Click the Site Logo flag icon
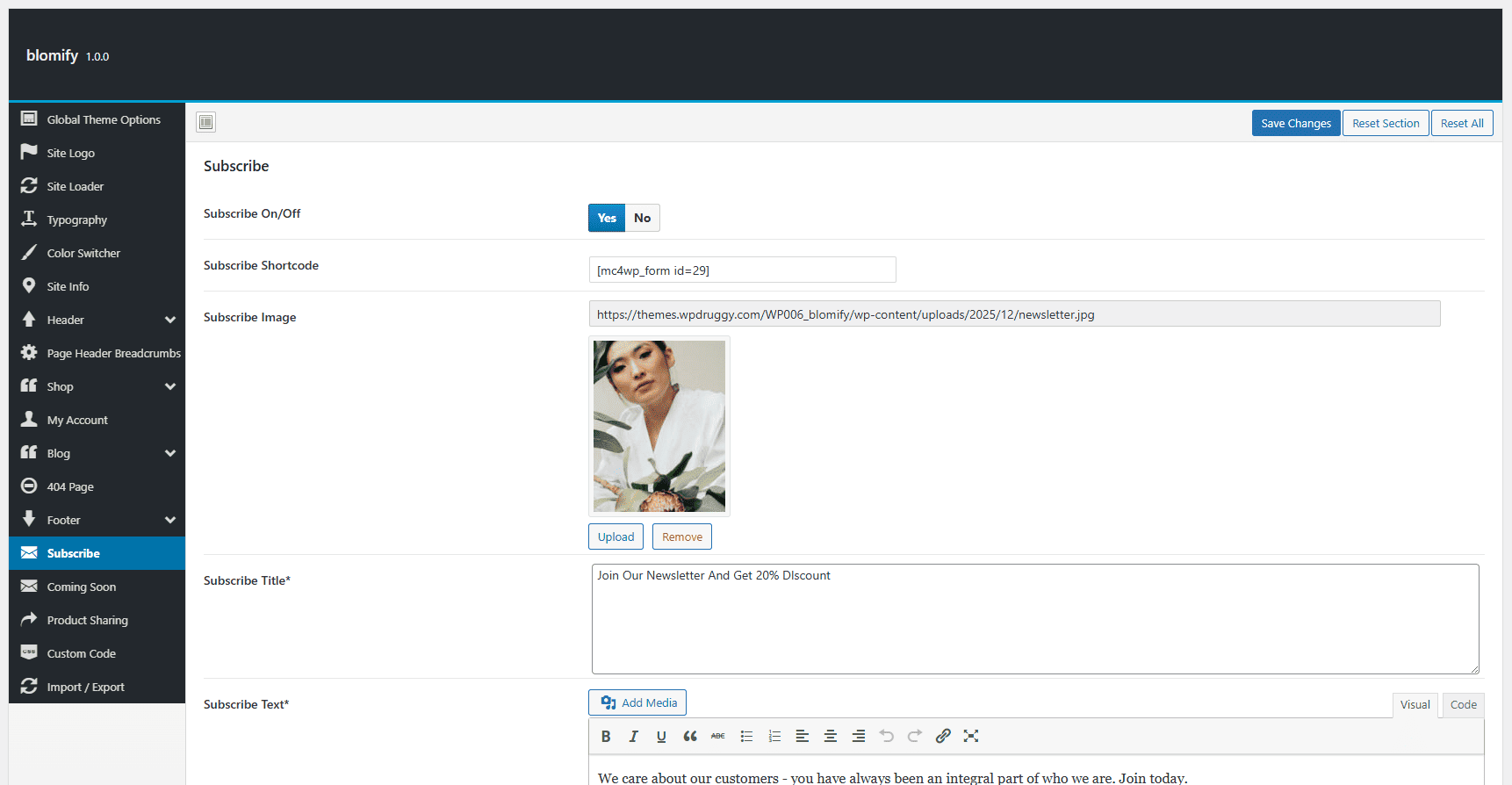1512x785 pixels. point(29,152)
